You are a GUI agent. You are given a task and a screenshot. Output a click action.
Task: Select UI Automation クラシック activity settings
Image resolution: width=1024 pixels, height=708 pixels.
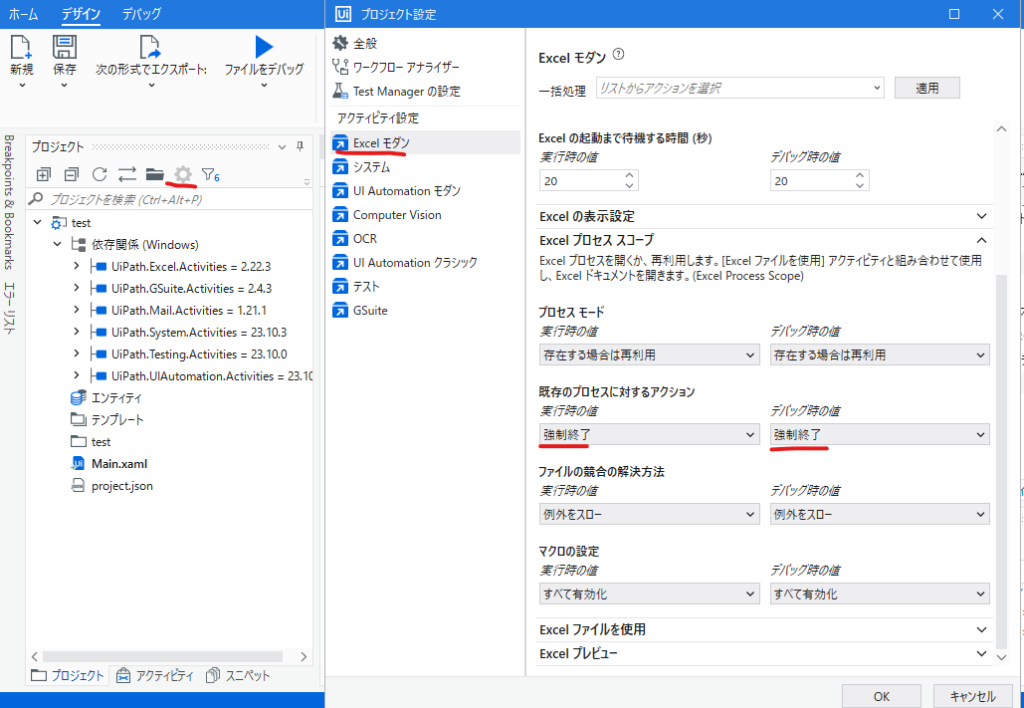pos(425,263)
